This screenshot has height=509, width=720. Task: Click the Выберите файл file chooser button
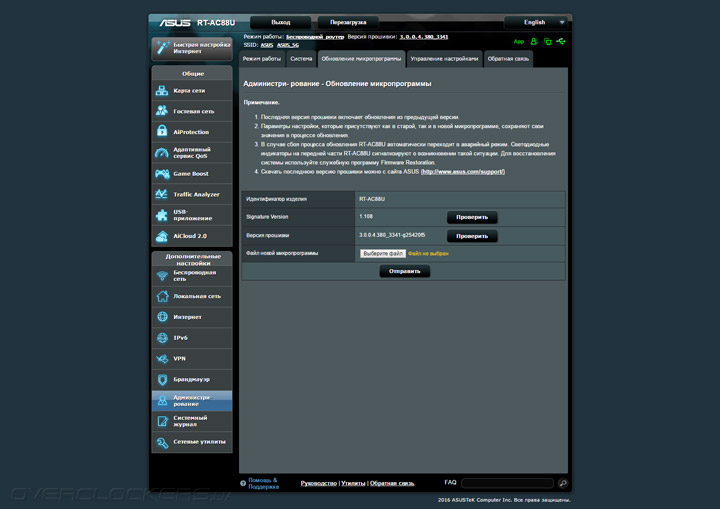pyautogui.click(x=383, y=254)
